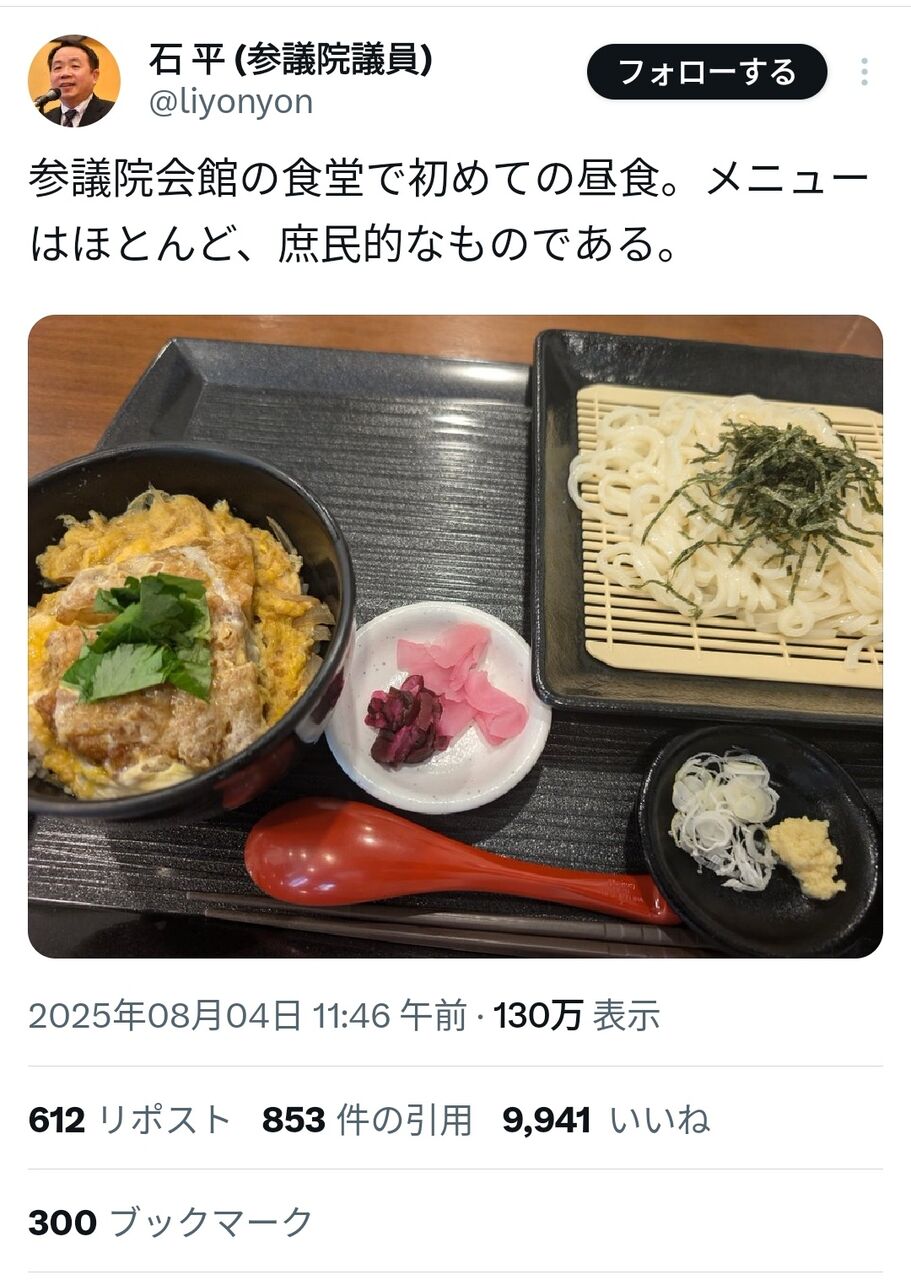Click the pink pickles dish in photo
This screenshot has height=1280, width=911.
[x=439, y=706]
